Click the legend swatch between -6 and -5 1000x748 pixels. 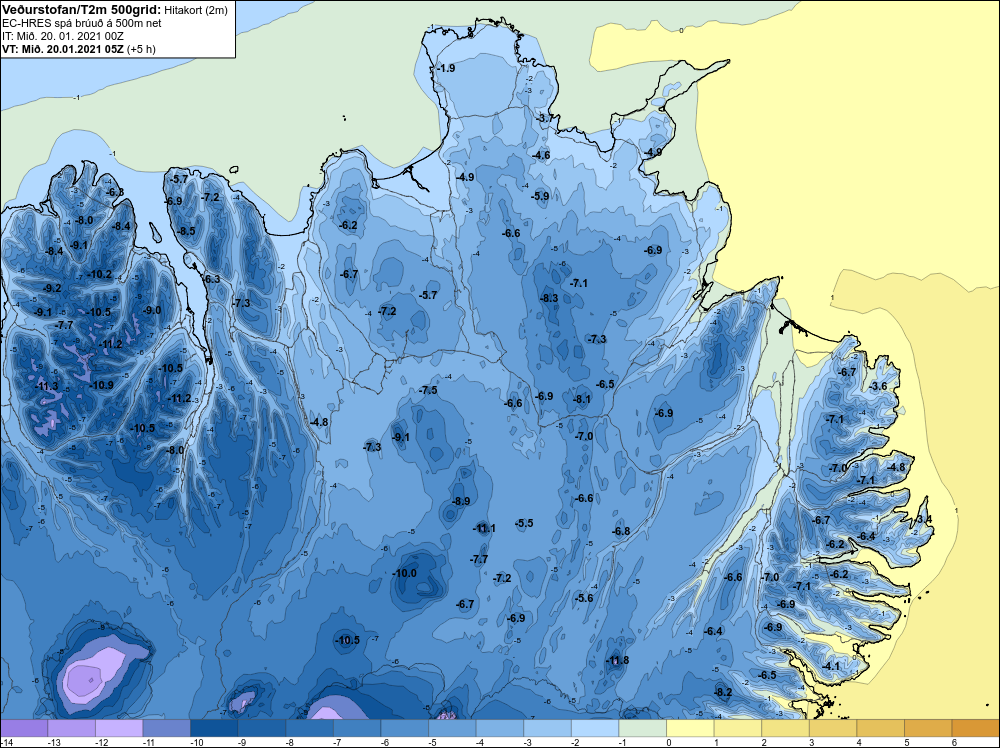click(x=405, y=728)
